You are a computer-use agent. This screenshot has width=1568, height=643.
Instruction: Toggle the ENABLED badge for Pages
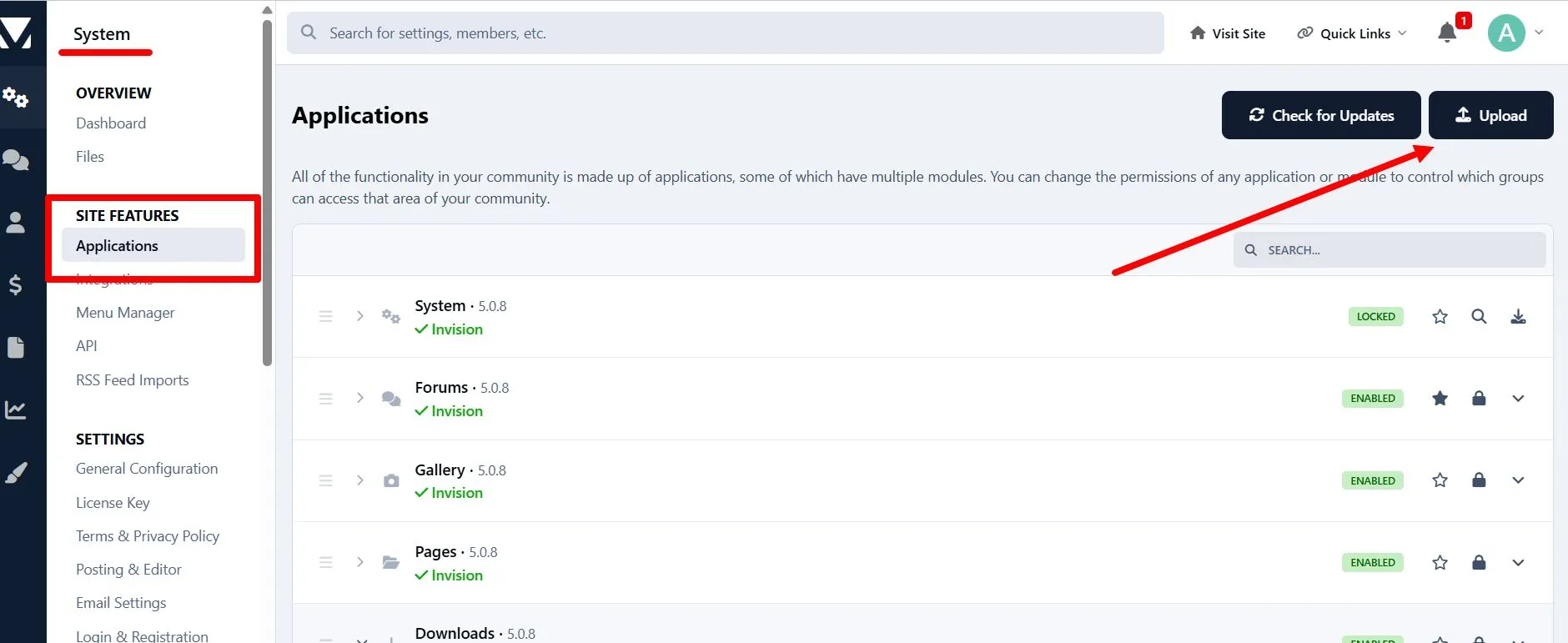1373,563
